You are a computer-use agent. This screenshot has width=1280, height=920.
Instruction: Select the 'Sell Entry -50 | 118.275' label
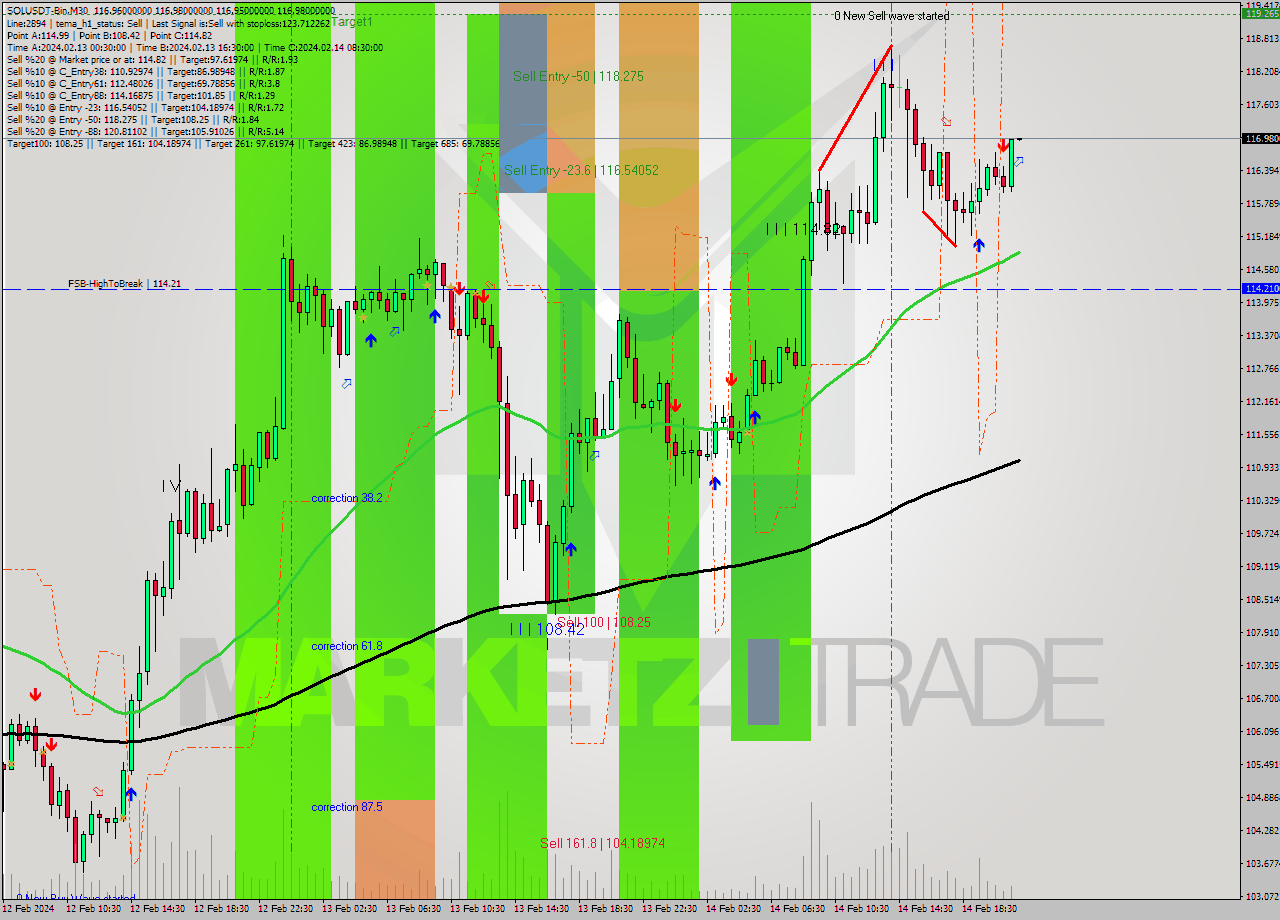click(x=578, y=76)
